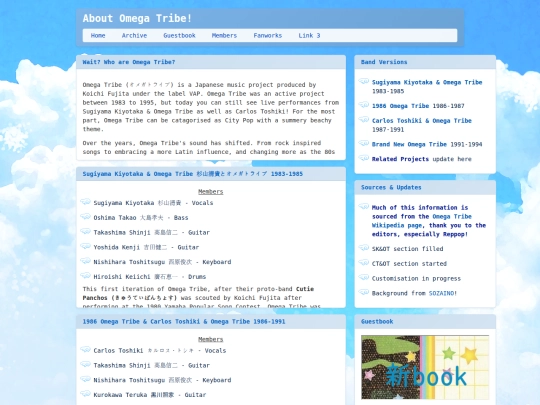This screenshot has height=405, width=540.
Task: Click cloud icon beside Brand New Omega Tribe link
Action: coord(364,143)
